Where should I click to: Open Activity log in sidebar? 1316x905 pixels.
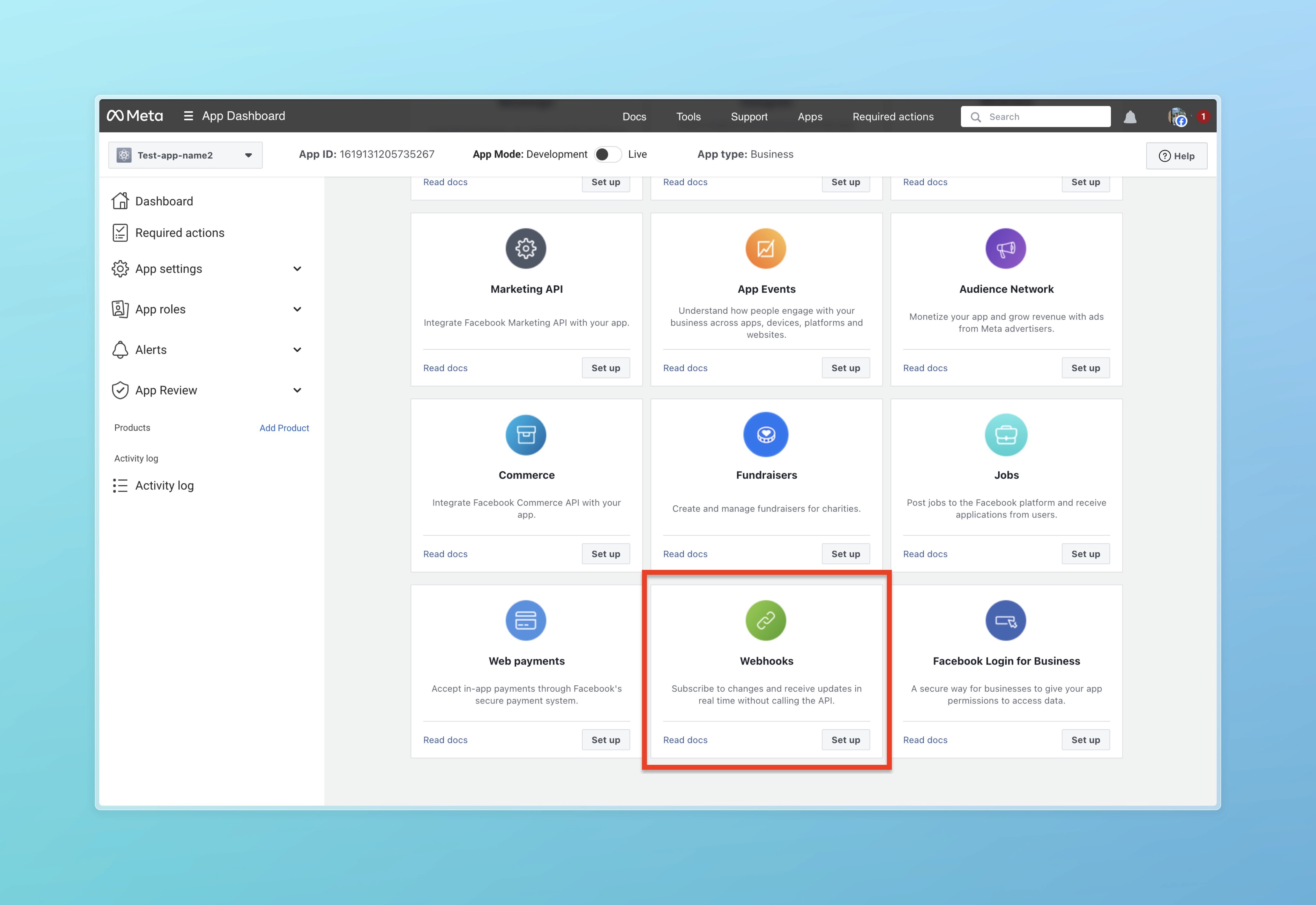pos(165,485)
